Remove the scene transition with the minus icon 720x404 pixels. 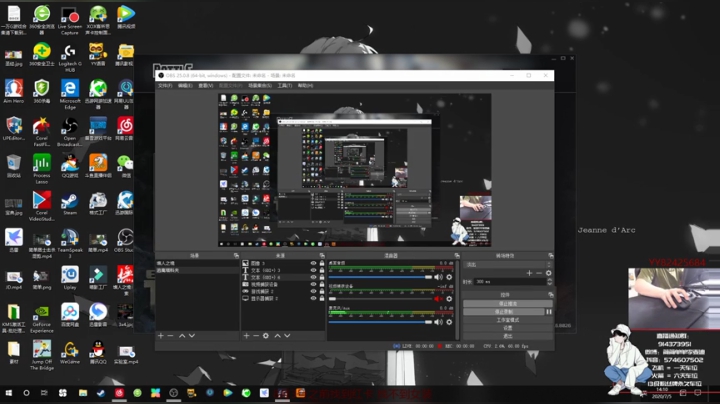(539, 273)
